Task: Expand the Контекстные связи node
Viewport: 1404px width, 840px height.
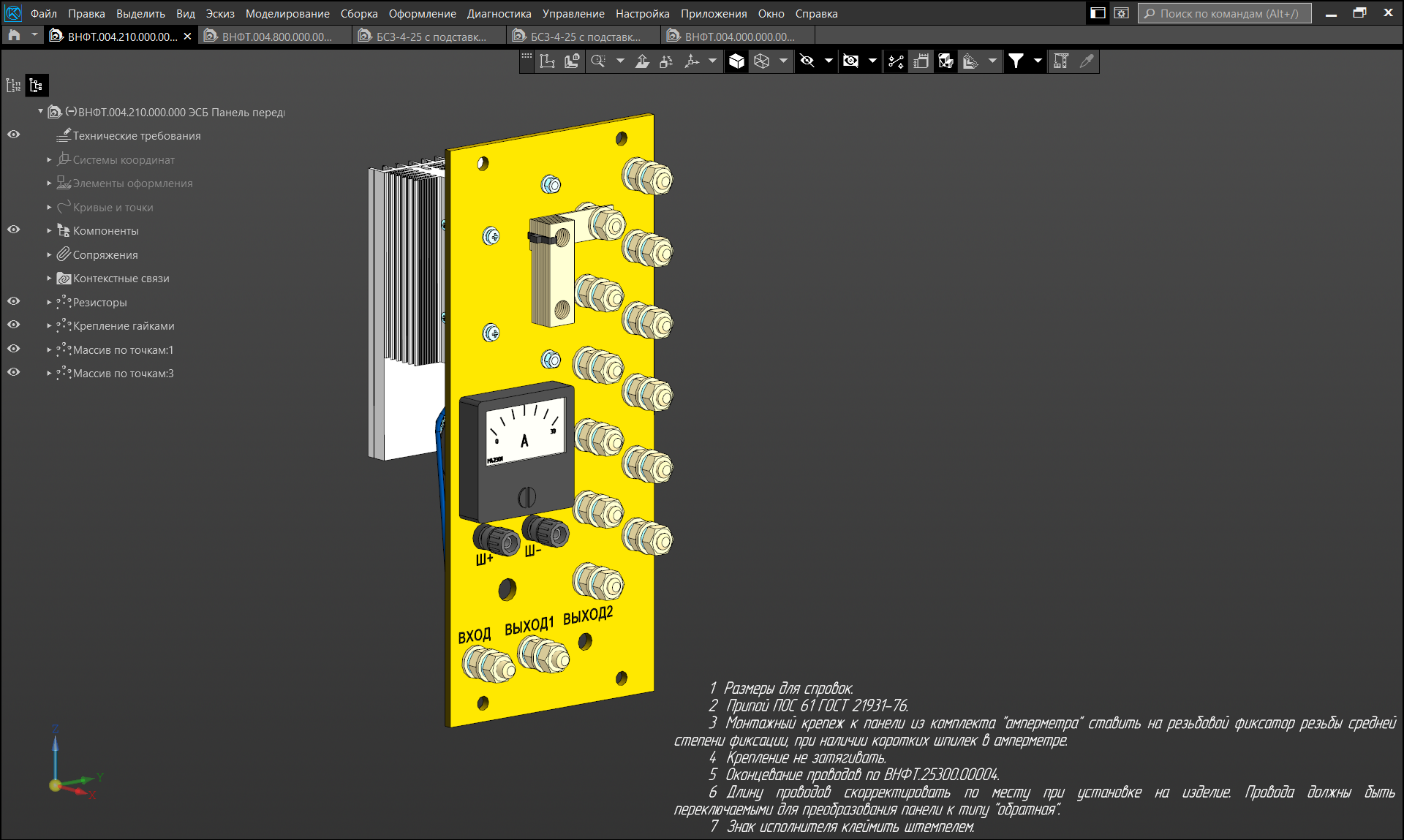Action: coord(49,279)
